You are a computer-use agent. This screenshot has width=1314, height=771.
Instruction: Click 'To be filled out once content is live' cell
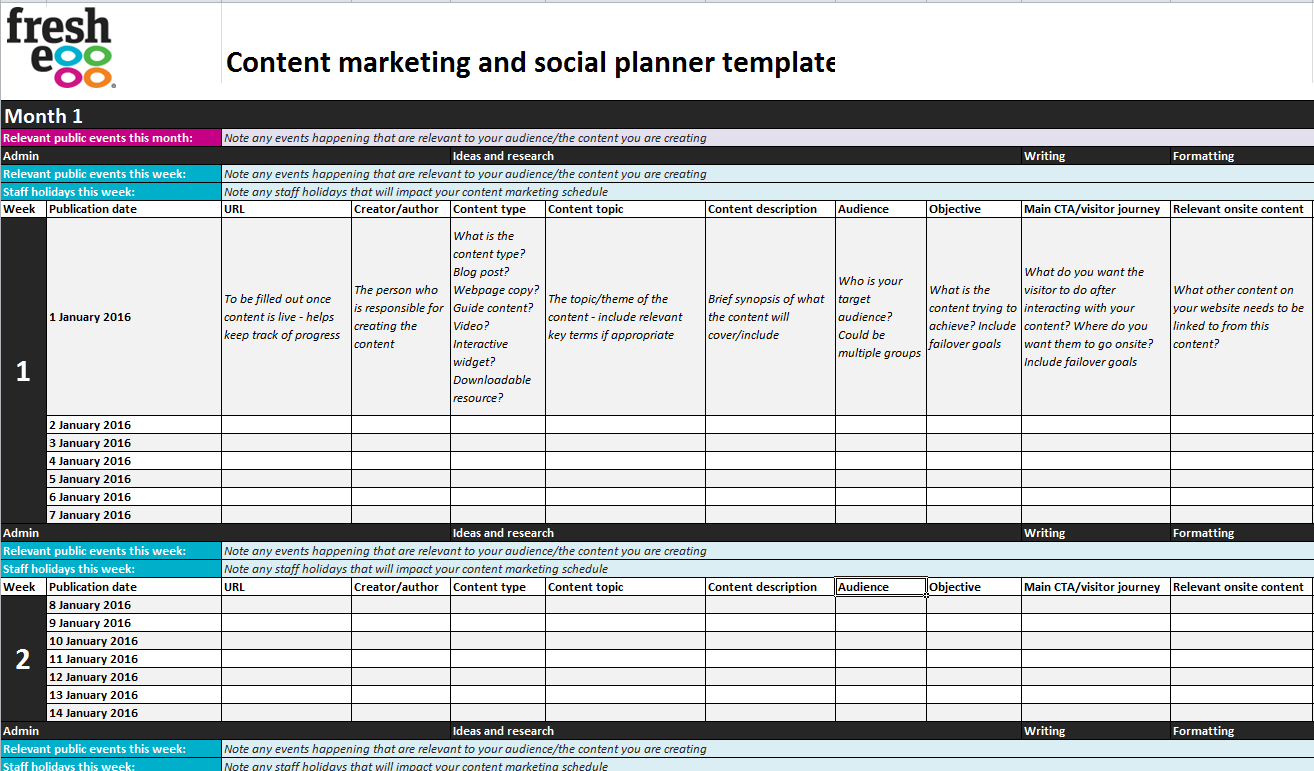286,317
